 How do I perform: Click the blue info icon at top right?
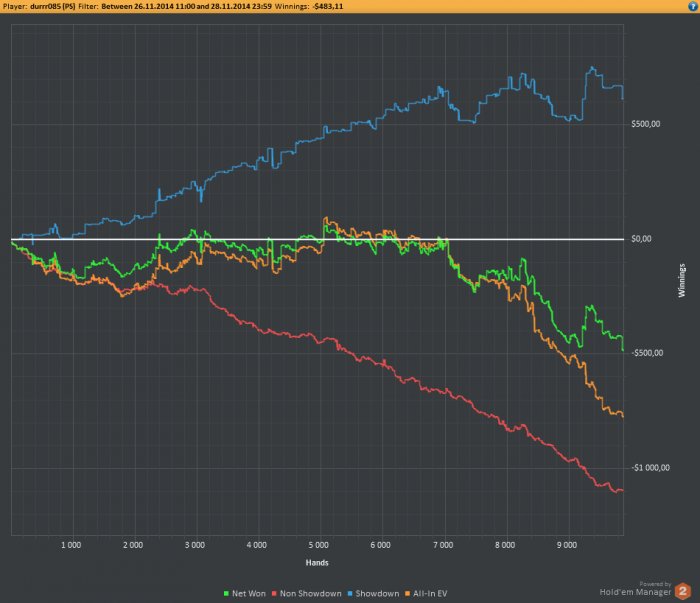(x=693, y=6)
